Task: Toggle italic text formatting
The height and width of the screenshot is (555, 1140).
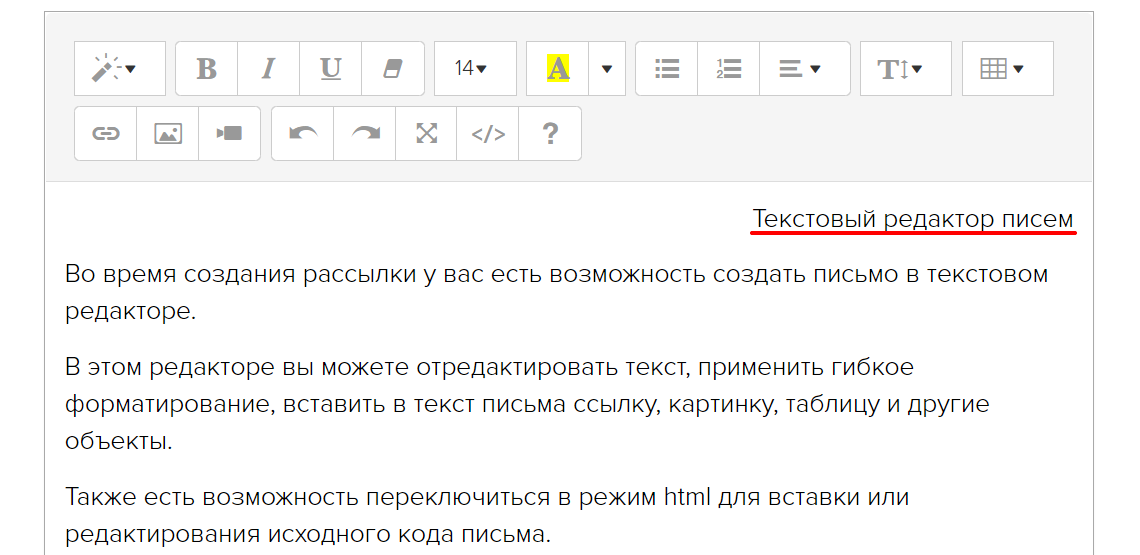Action: 268,69
